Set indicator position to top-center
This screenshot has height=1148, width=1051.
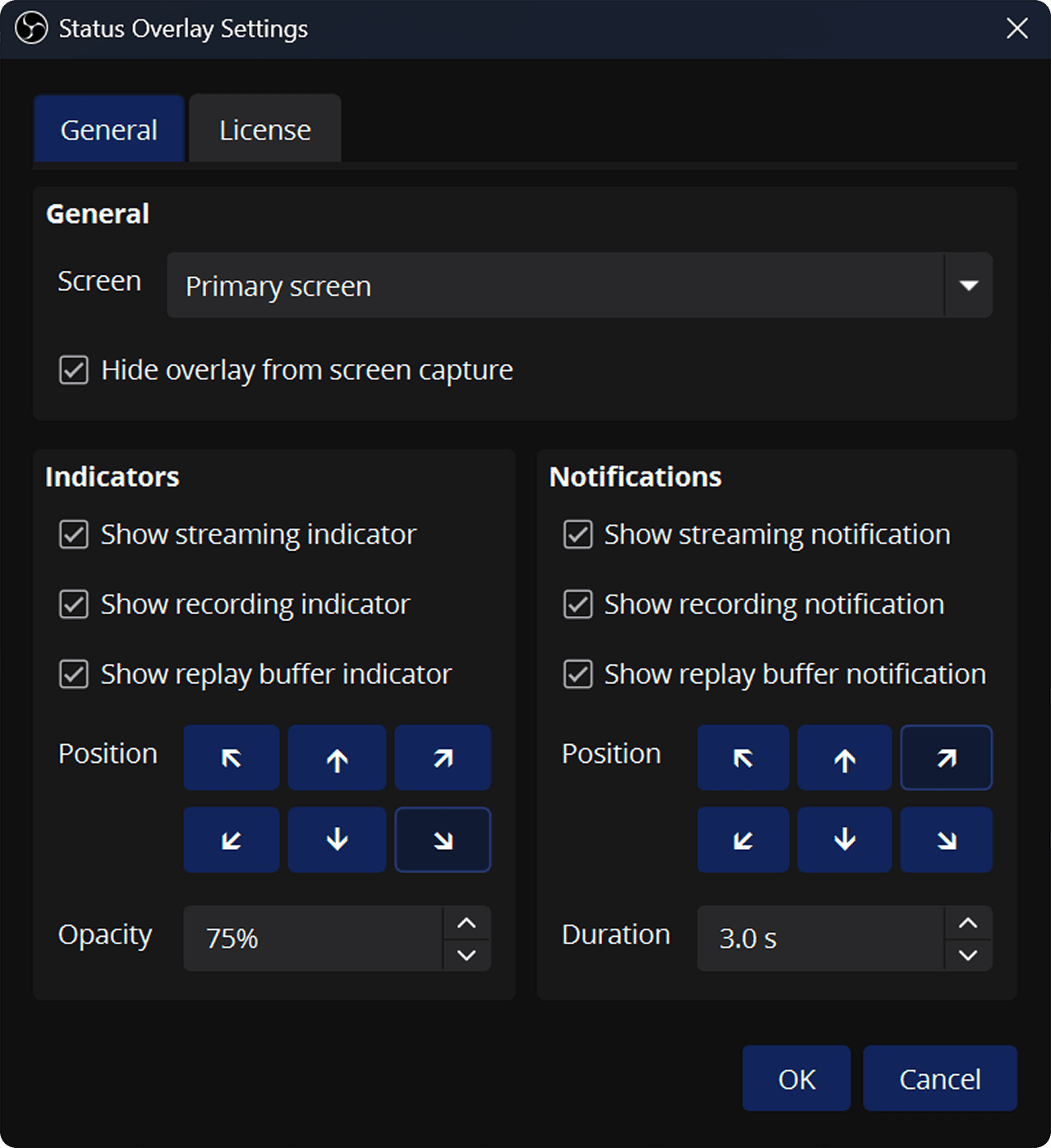tap(337, 758)
